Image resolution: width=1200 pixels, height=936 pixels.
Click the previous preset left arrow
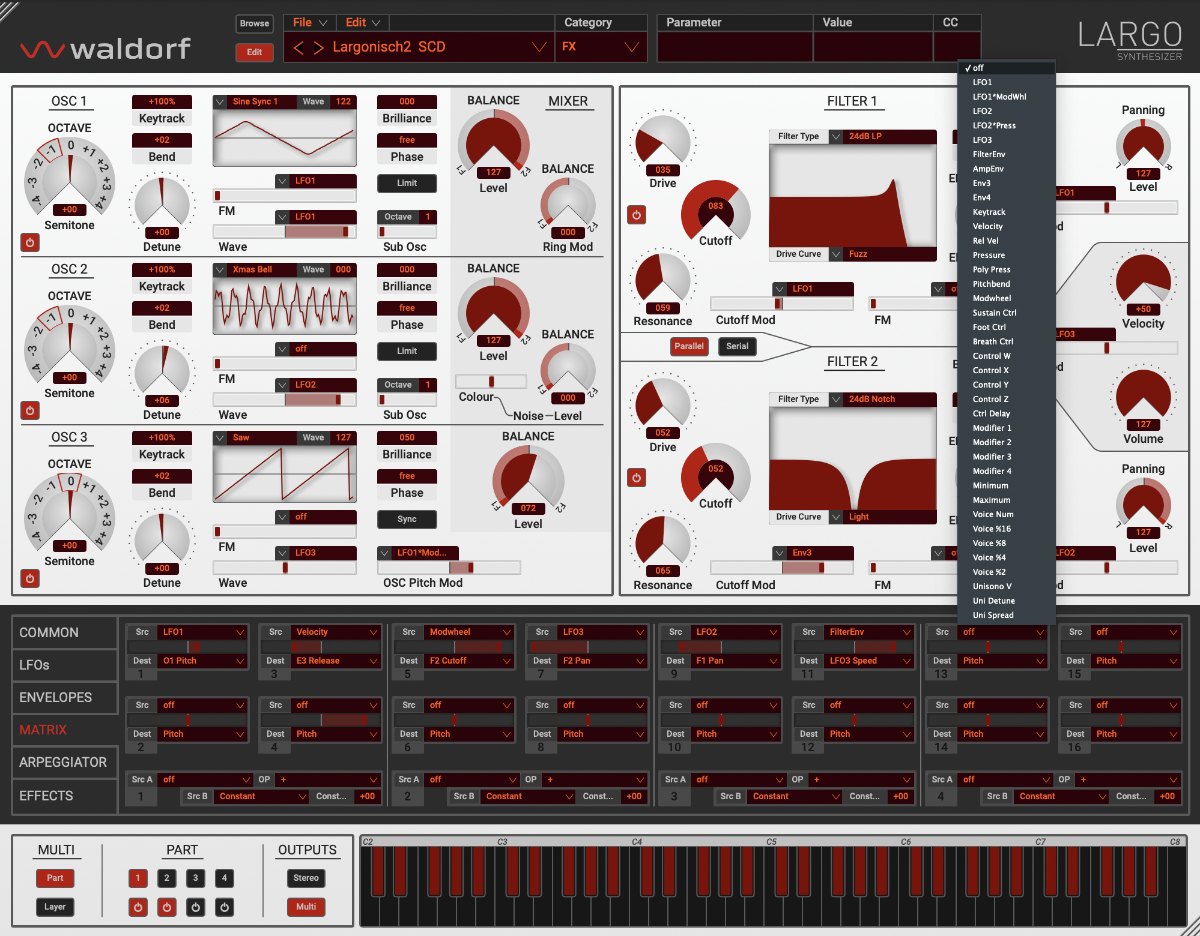tap(297, 47)
